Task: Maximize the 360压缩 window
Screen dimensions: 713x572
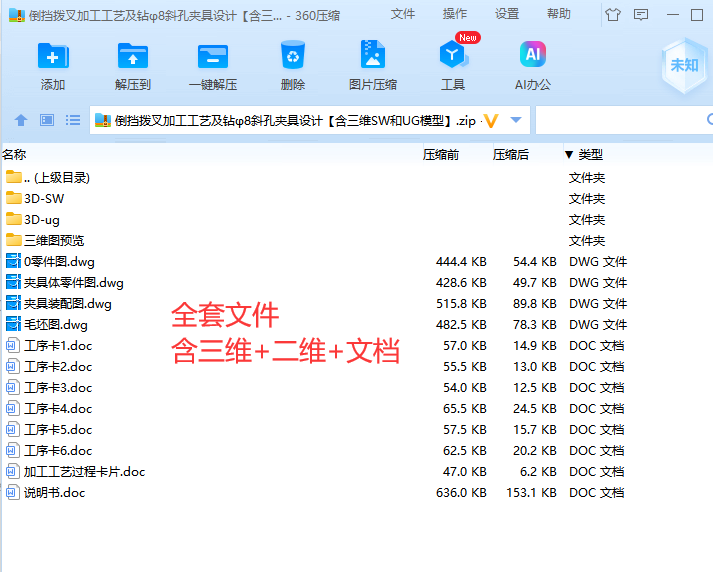Action: (x=697, y=15)
